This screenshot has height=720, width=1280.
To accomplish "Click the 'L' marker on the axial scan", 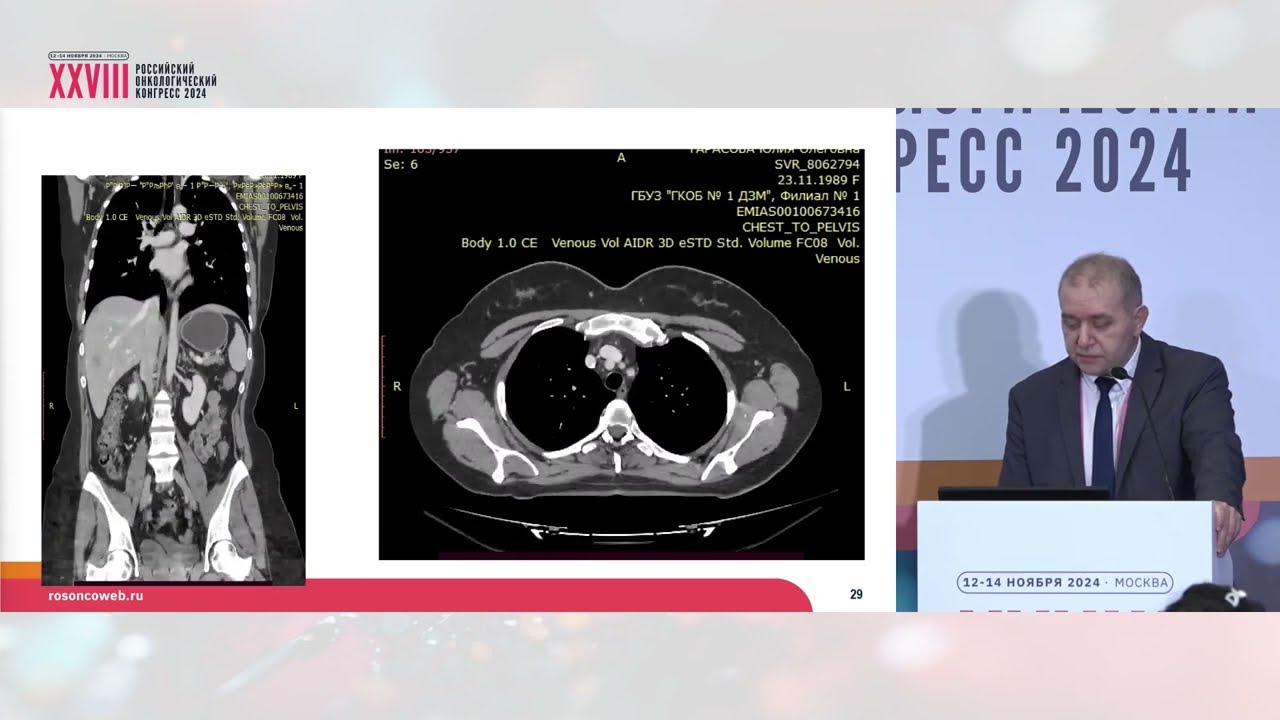I will tap(847, 387).
